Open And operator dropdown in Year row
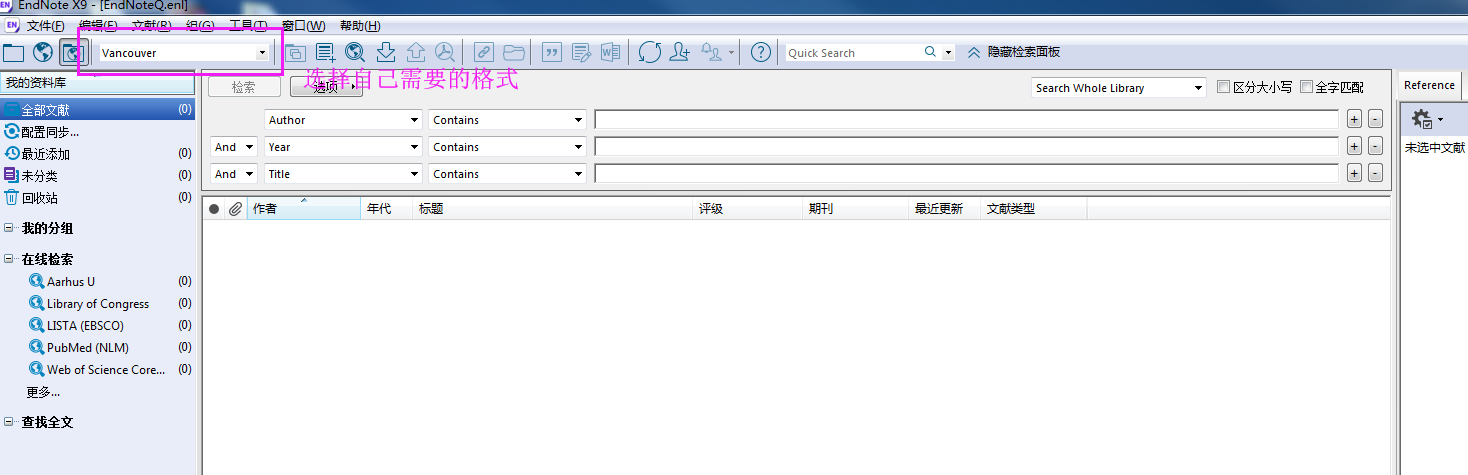 click(x=234, y=147)
